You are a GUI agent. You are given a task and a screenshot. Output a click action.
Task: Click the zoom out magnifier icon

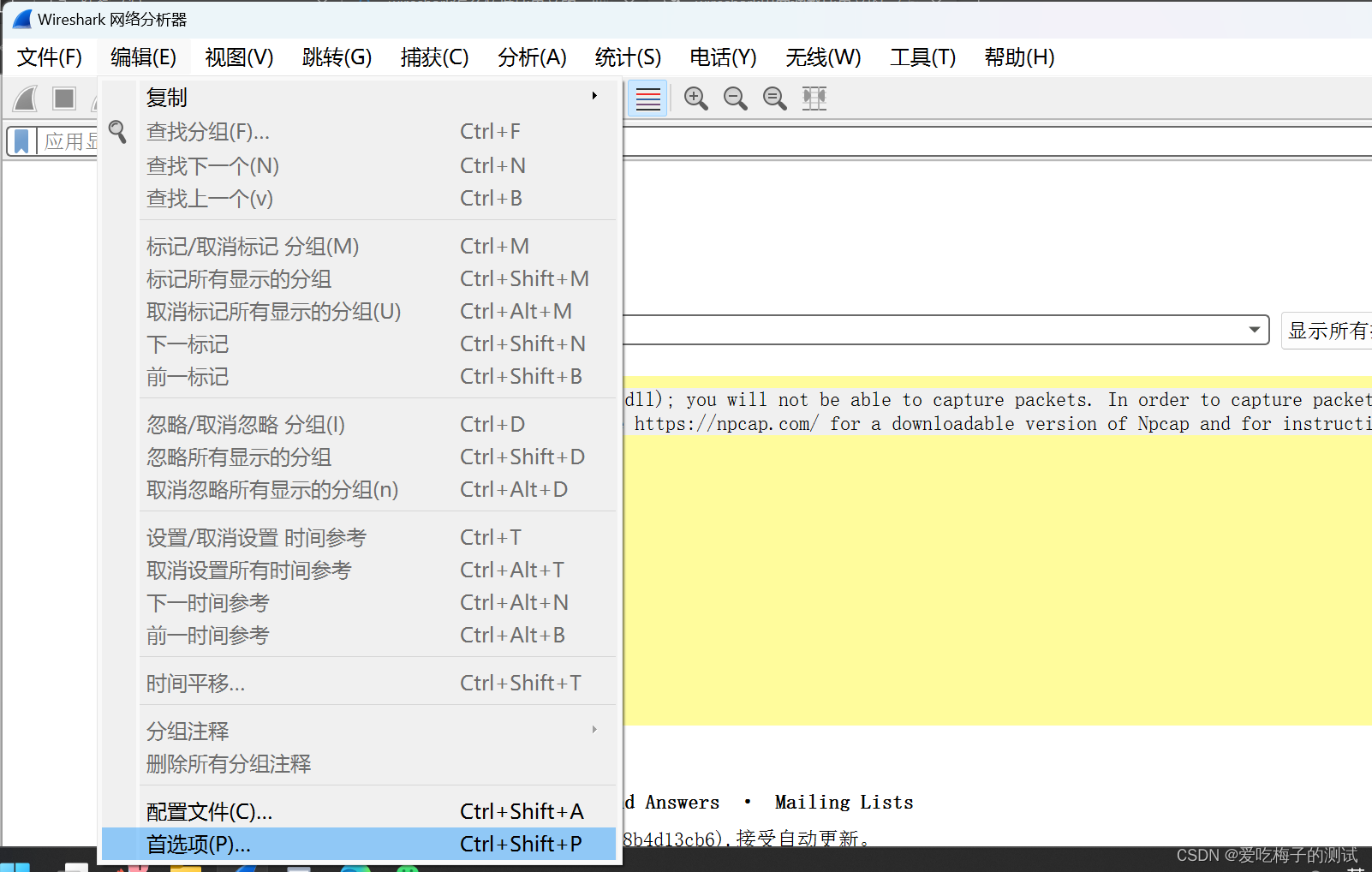[736, 99]
